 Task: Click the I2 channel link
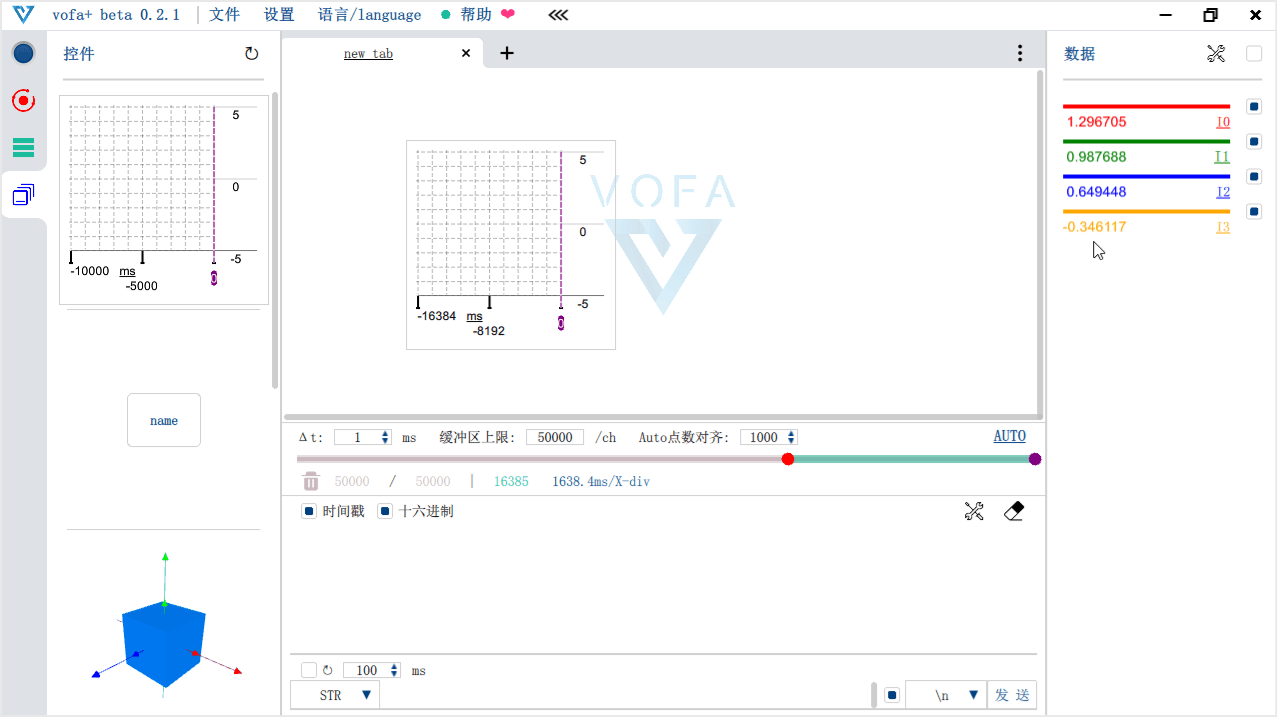tap(1223, 192)
